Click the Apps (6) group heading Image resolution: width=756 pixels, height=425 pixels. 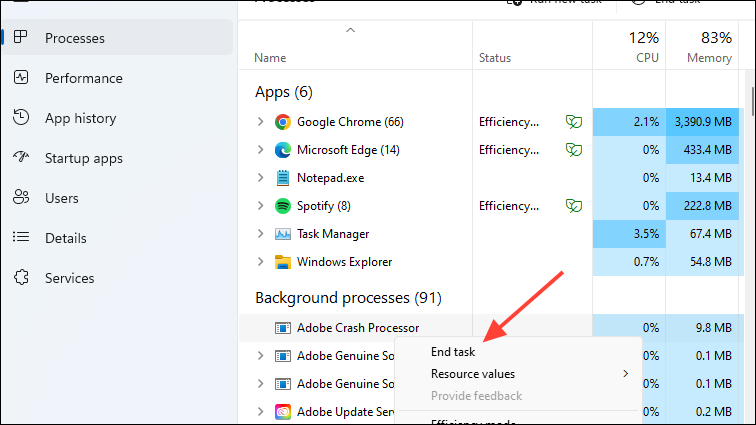click(x=284, y=92)
